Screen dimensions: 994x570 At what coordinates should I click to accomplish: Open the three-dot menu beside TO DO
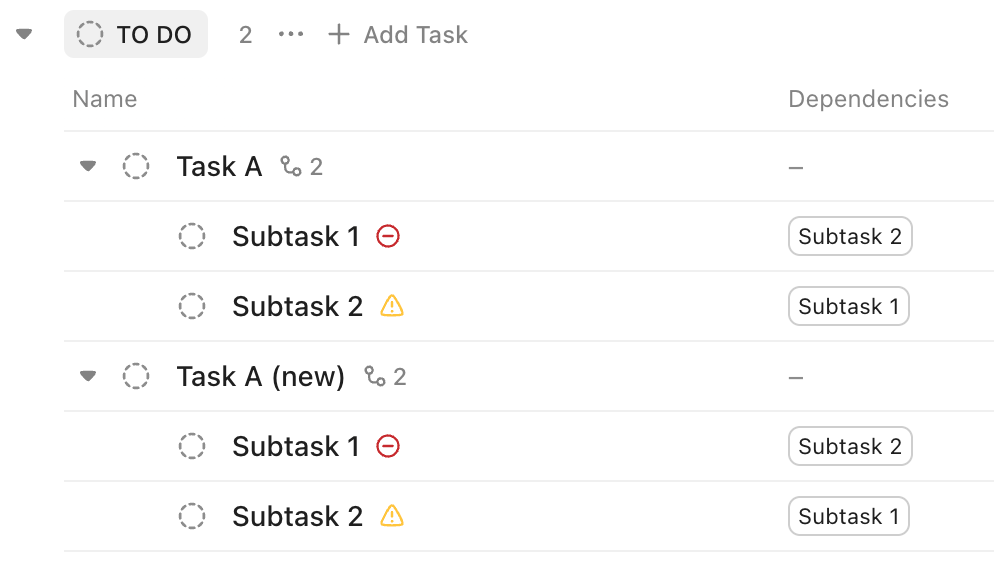[x=291, y=35]
